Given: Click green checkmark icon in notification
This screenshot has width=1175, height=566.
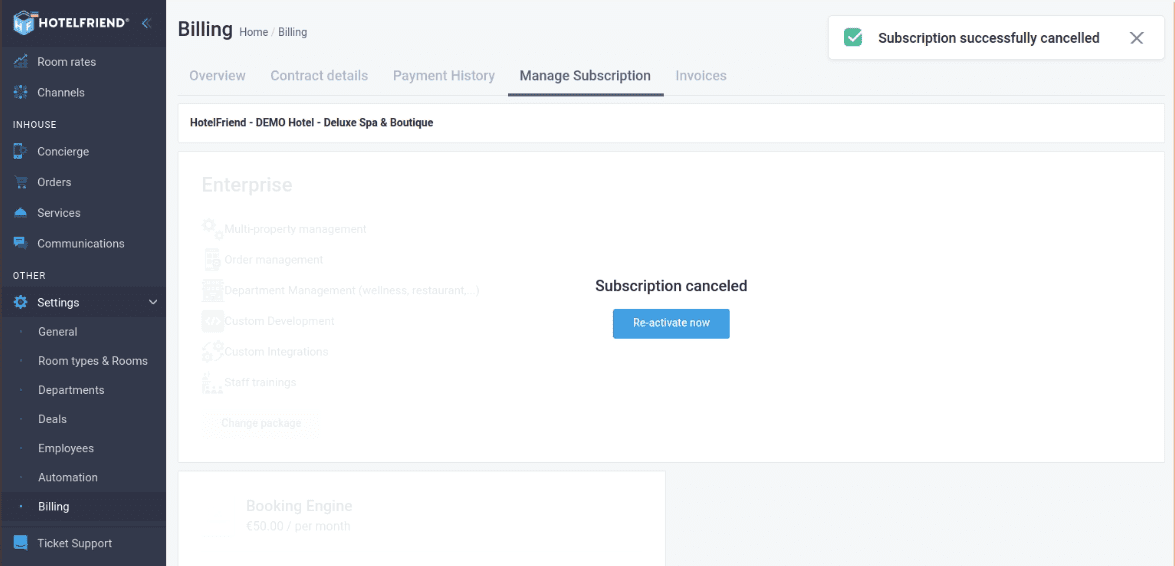Looking at the screenshot, I should [x=853, y=37].
